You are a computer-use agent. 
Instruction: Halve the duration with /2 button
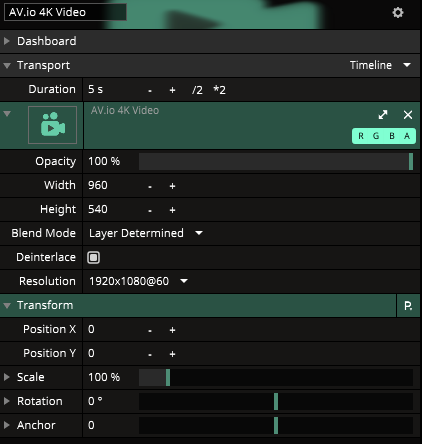click(197, 90)
